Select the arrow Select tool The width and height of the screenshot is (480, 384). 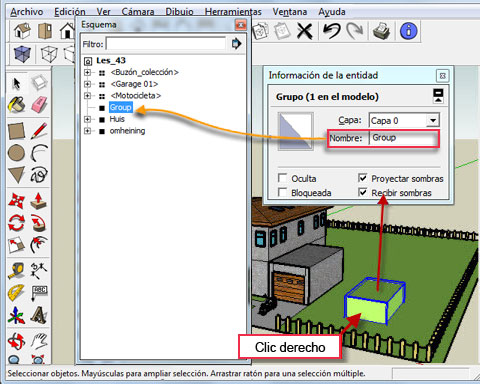click(16, 84)
